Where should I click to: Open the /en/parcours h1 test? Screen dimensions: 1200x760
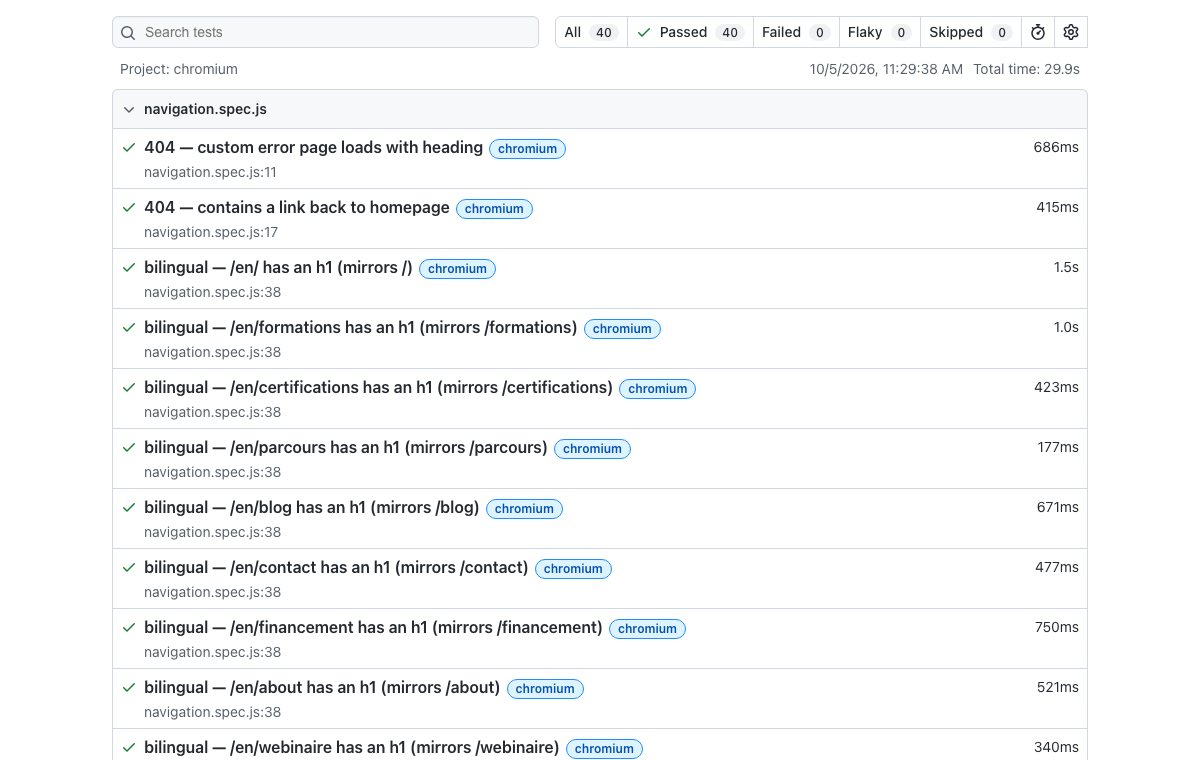346,447
